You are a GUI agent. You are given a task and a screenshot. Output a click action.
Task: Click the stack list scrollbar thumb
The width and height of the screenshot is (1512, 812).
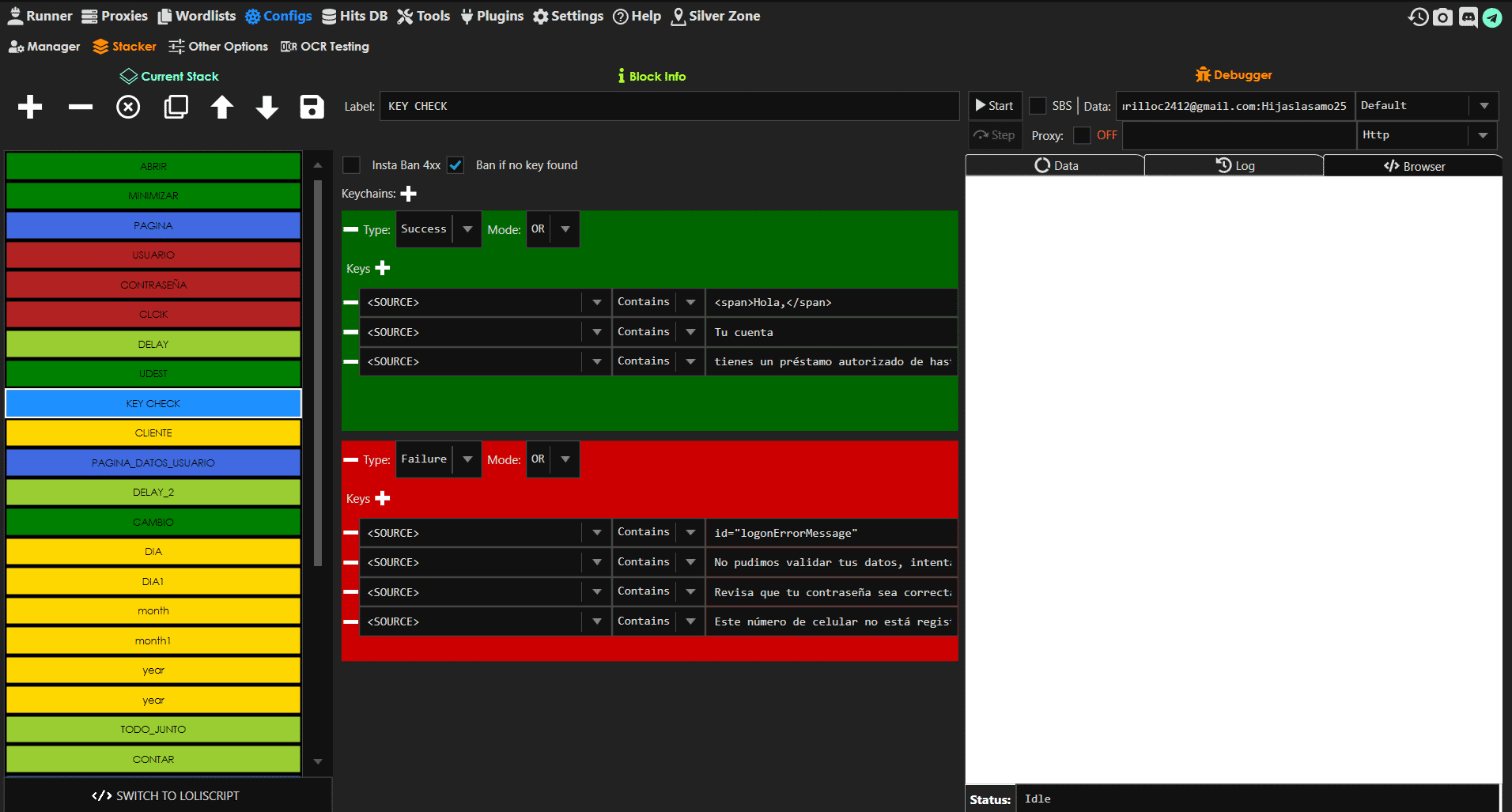pos(318,372)
